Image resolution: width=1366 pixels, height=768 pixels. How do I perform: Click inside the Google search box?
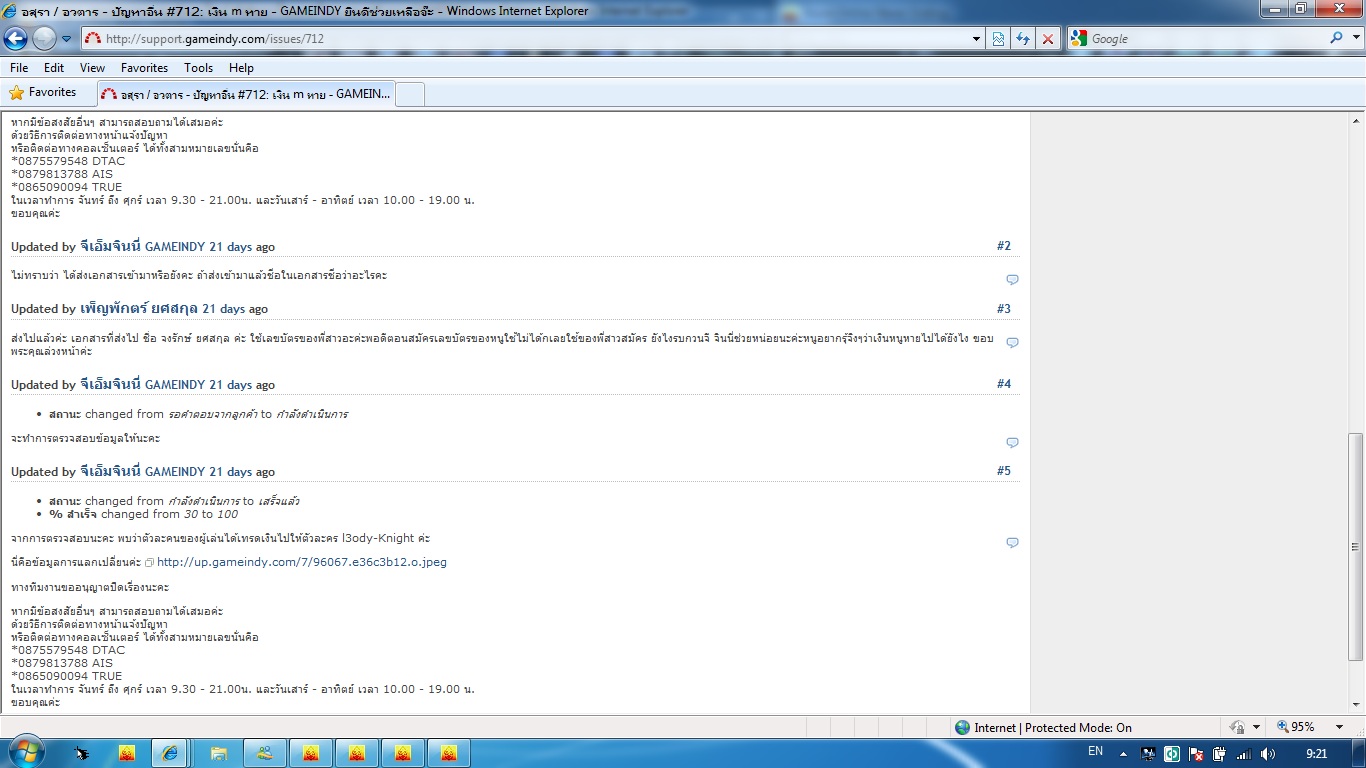[x=1206, y=39]
